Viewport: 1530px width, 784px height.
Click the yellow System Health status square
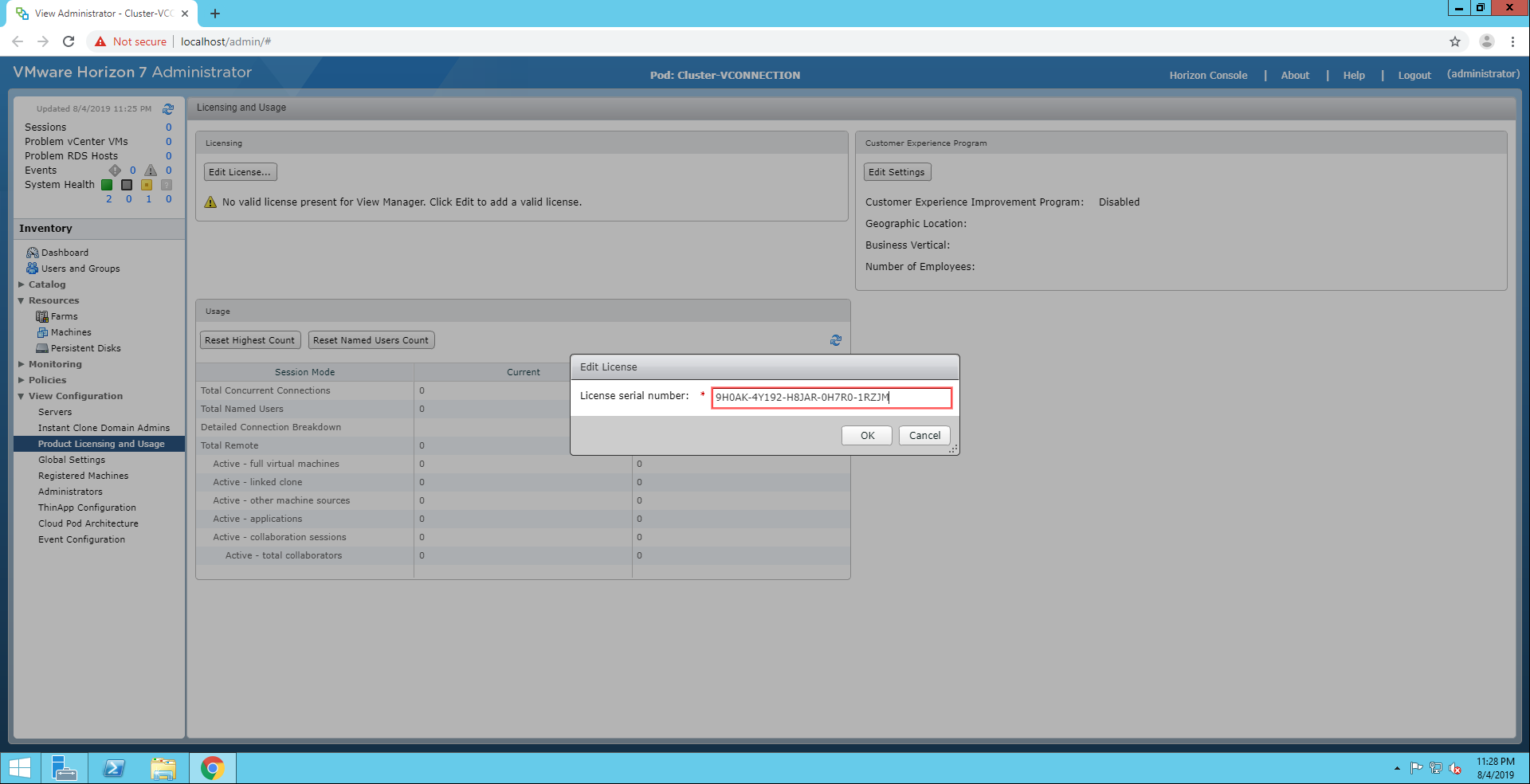tap(147, 185)
